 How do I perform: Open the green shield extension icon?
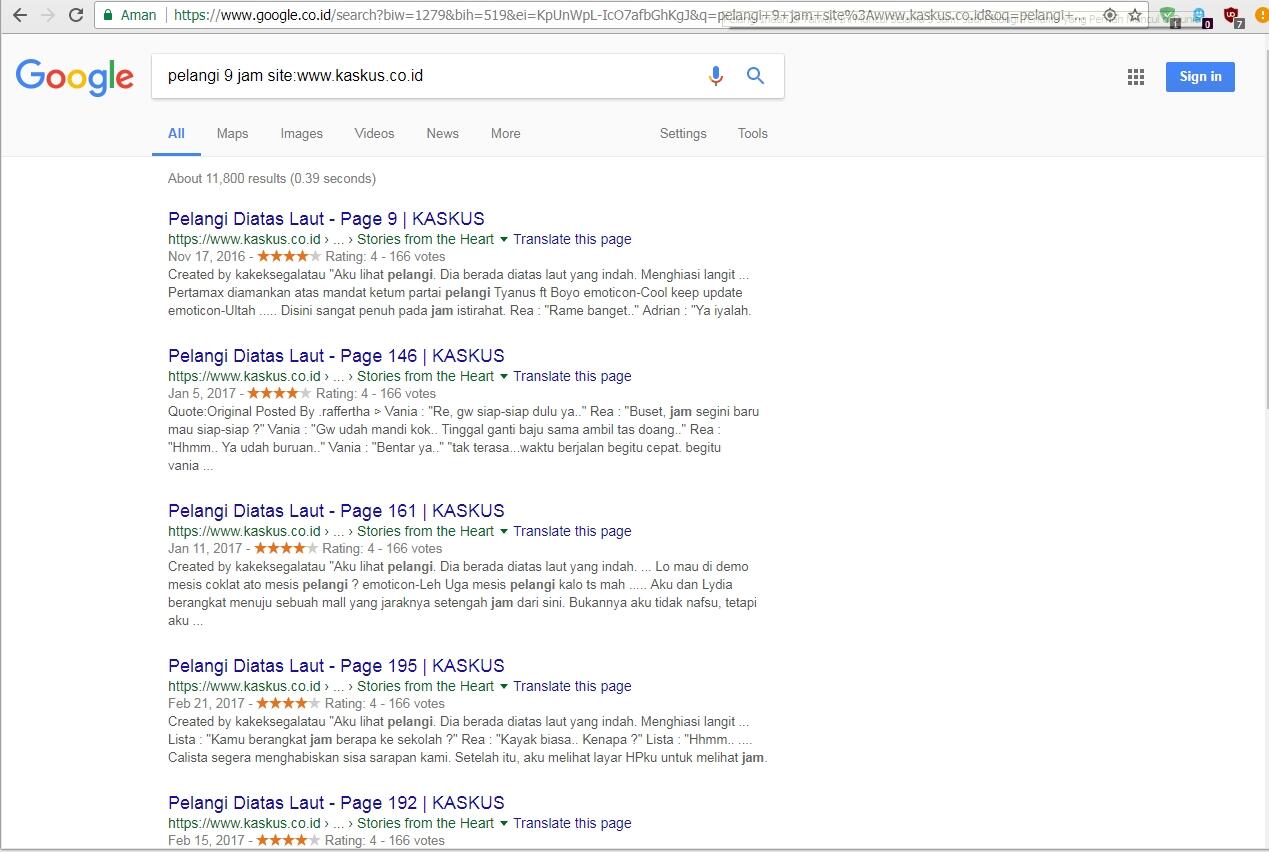(1168, 16)
